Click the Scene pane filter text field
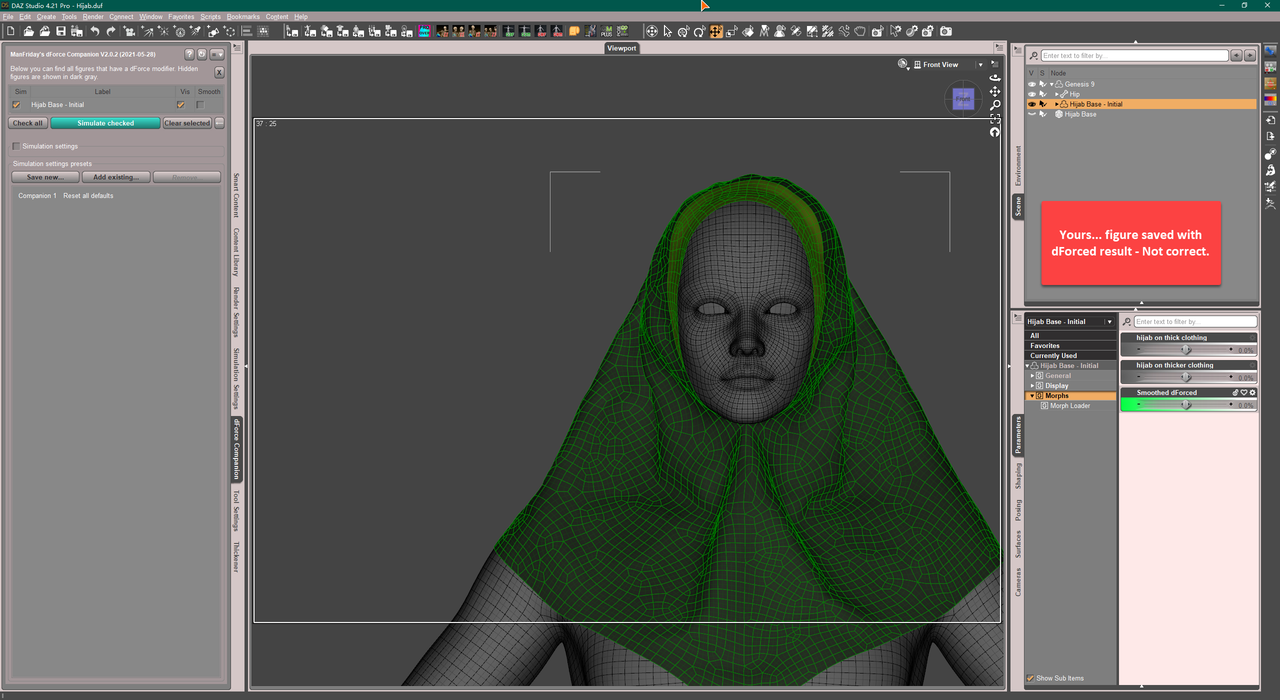 click(1134, 56)
